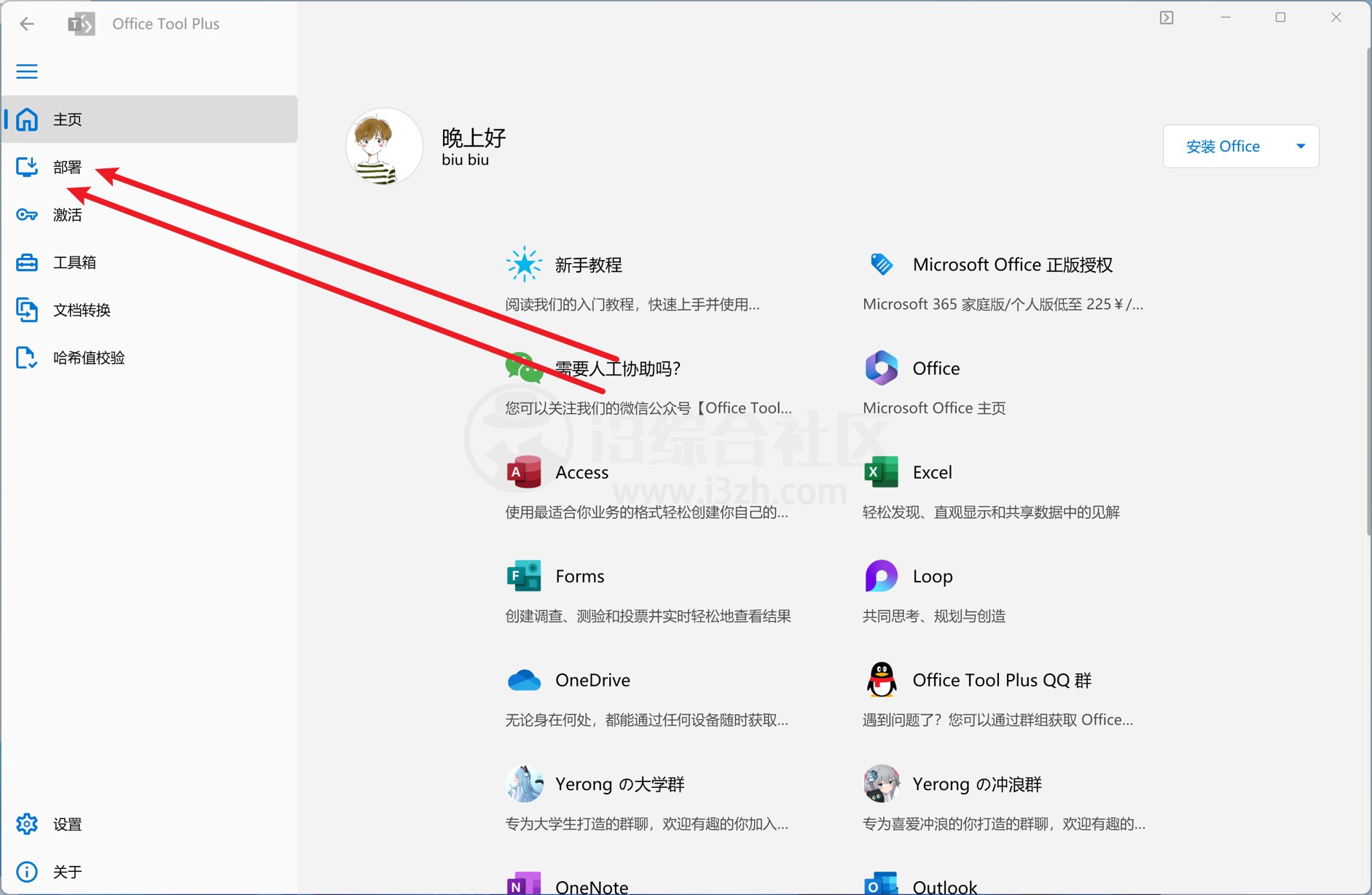Click the back arrow in title bar
Viewport: 1372px width, 895px height.
point(27,24)
